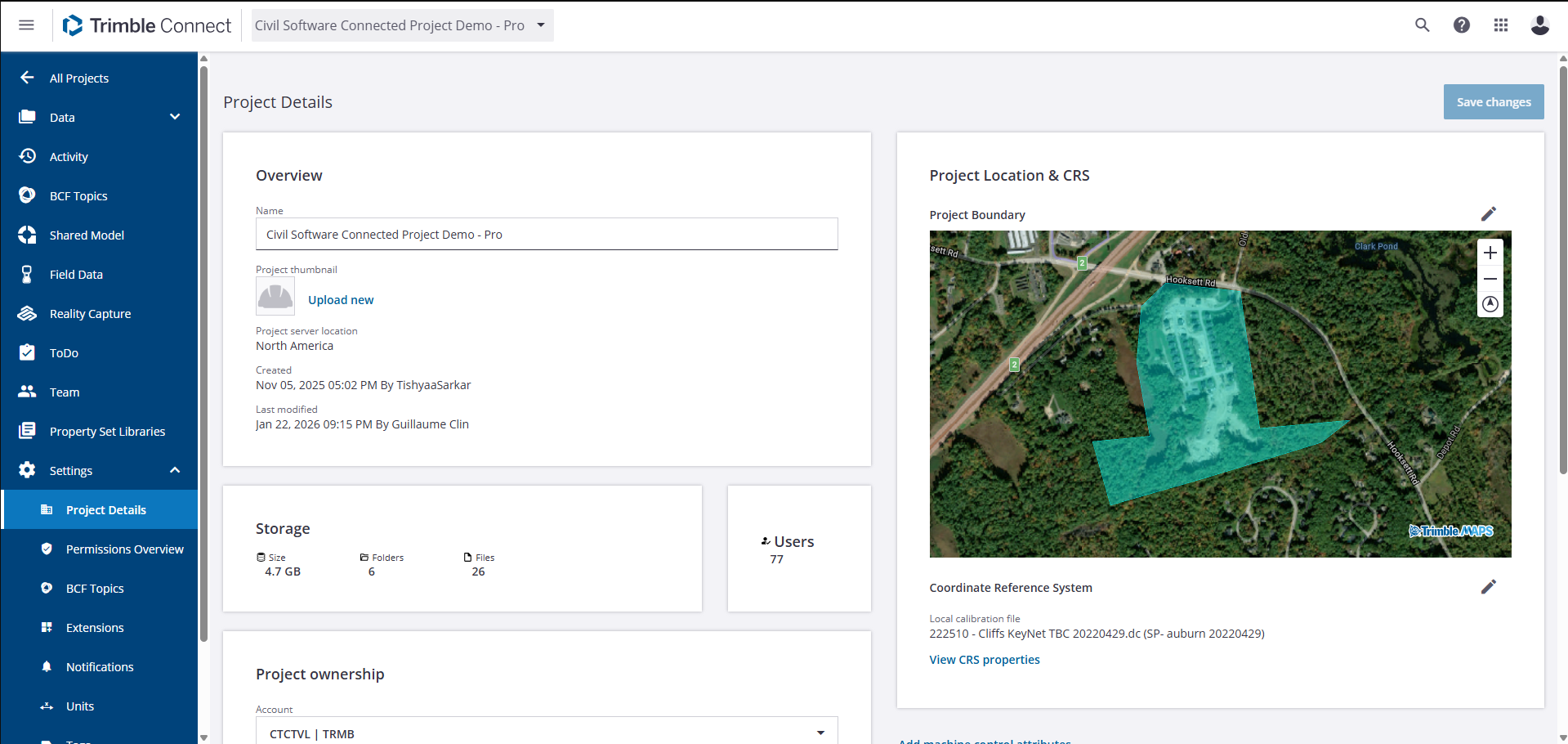Open the search icon in top bar
Screen dimensions: 1568x744
(1422, 25)
